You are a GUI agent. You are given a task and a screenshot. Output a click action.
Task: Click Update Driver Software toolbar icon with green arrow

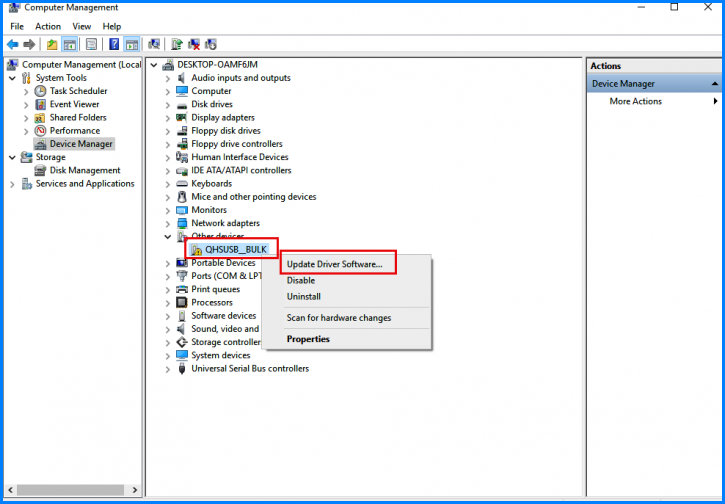pyautogui.click(x=177, y=44)
